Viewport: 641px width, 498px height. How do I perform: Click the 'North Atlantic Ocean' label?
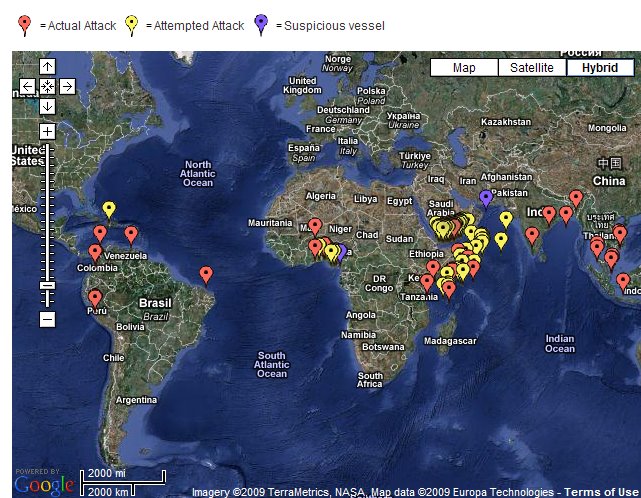click(198, 174)
